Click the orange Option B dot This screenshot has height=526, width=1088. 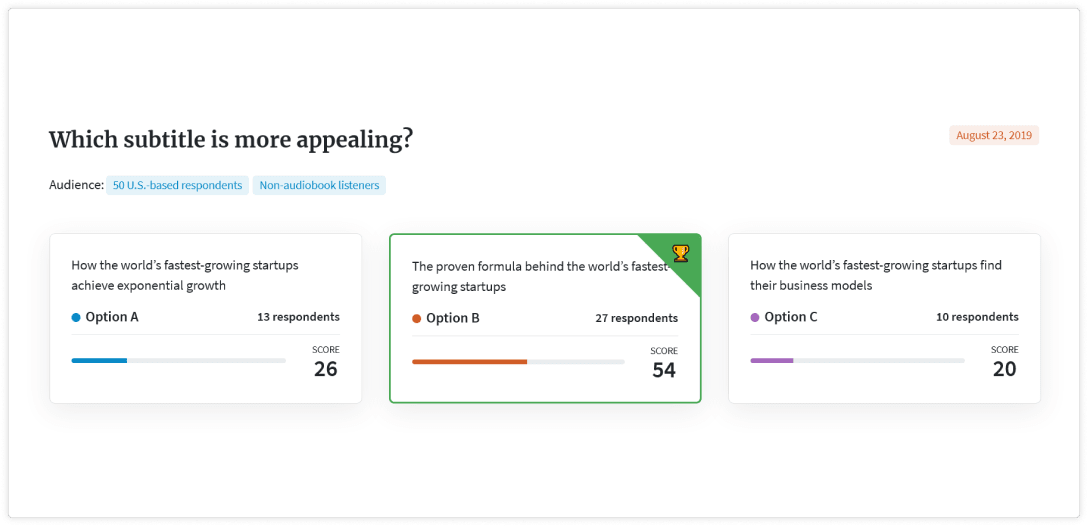(x=417, y=318)
